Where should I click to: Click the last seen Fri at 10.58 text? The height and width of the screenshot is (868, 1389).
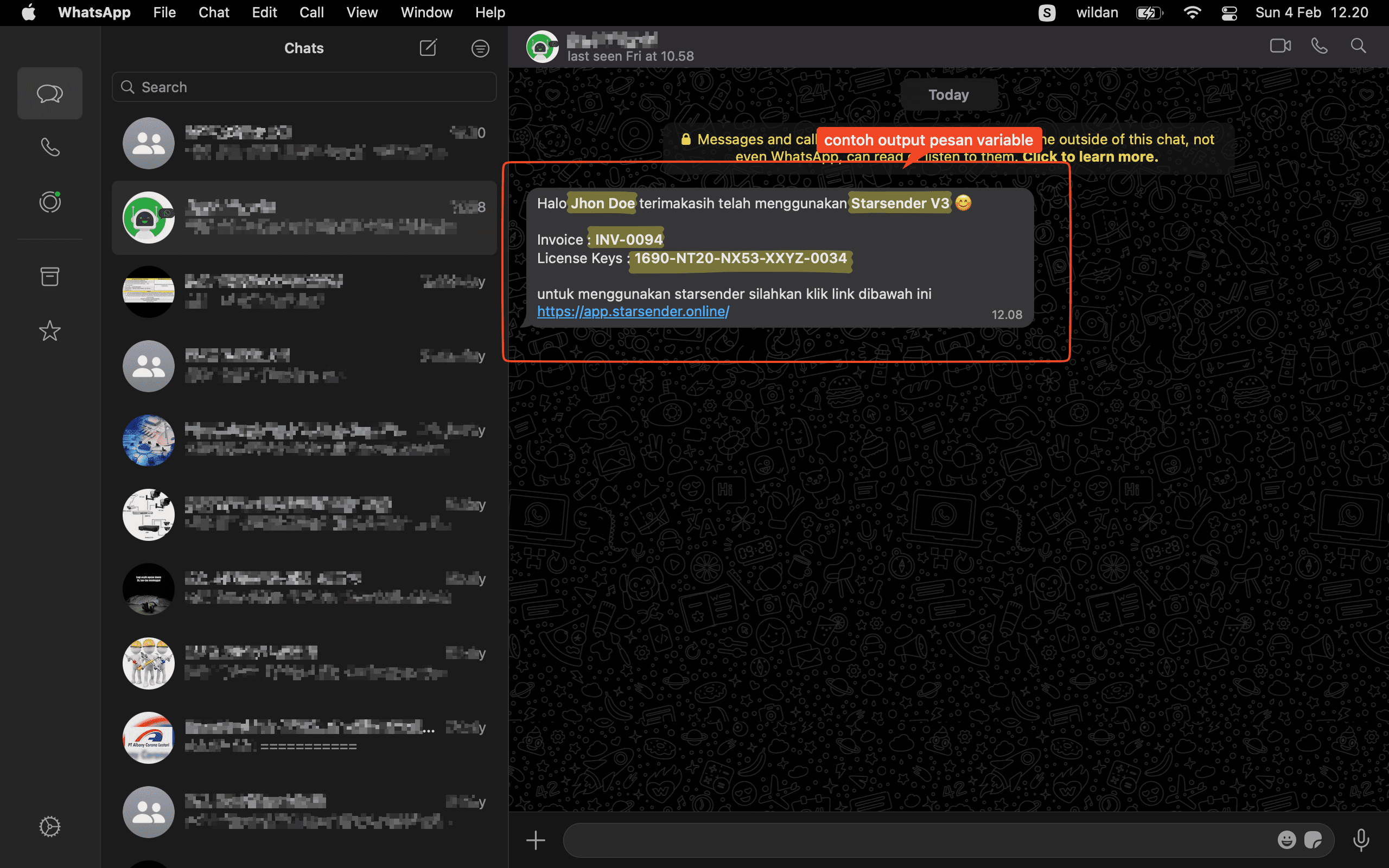pos(630,56)
